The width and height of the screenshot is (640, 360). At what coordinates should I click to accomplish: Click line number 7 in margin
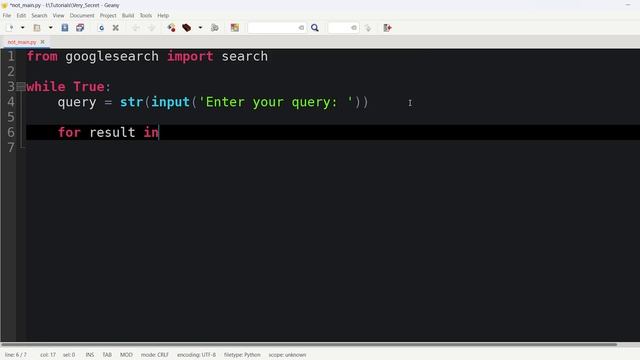(x=11, y=147)
